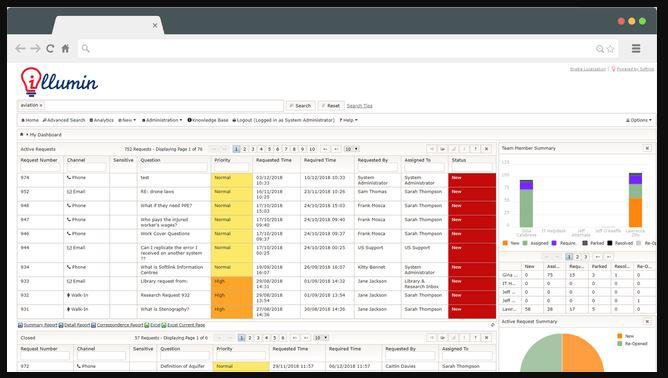The width and height of the screenshot is (668, 378).
Task: Close the Active Requests panel with the X icon
Action: pos(487,149)
